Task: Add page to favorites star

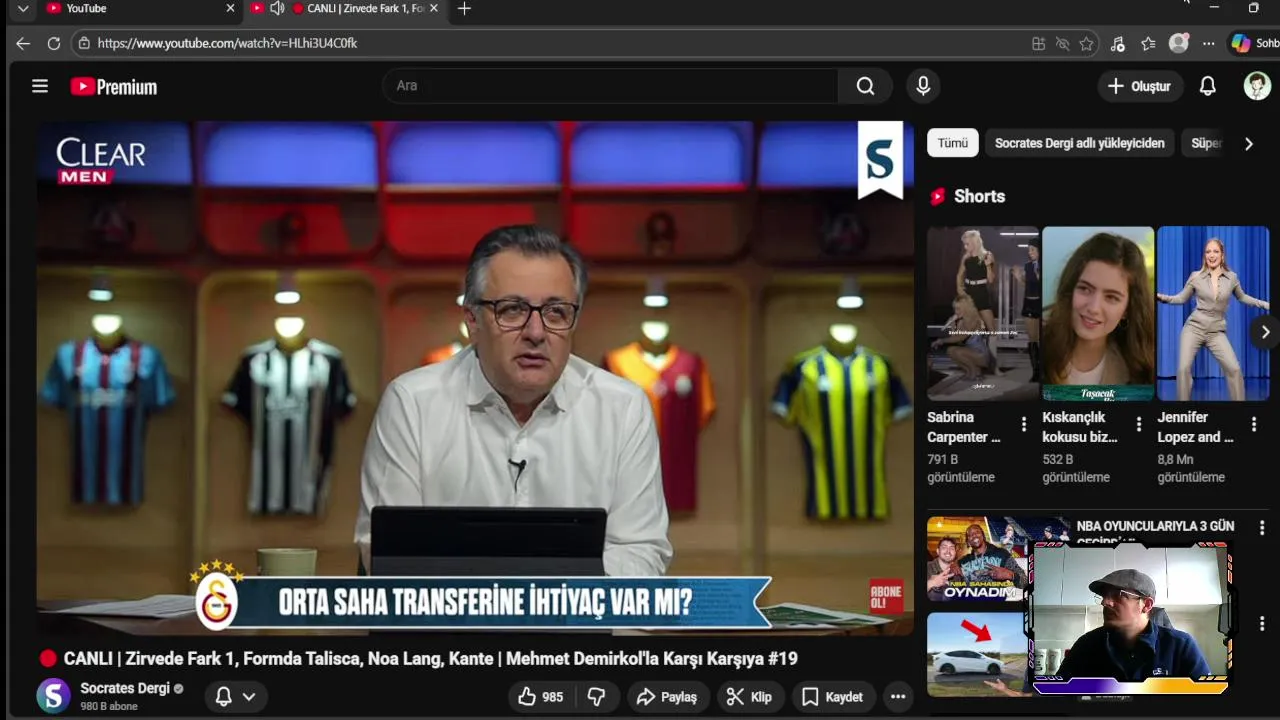Action: pos(1086,43)
